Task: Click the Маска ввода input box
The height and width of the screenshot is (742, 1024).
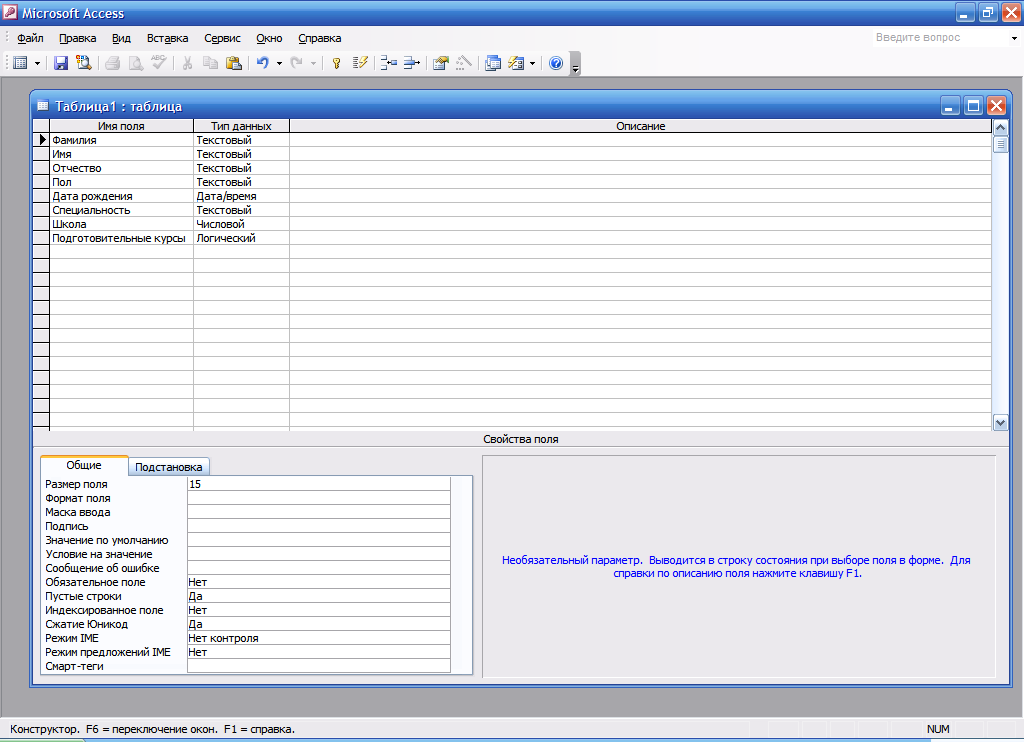Action: click(x=319, y=512)
